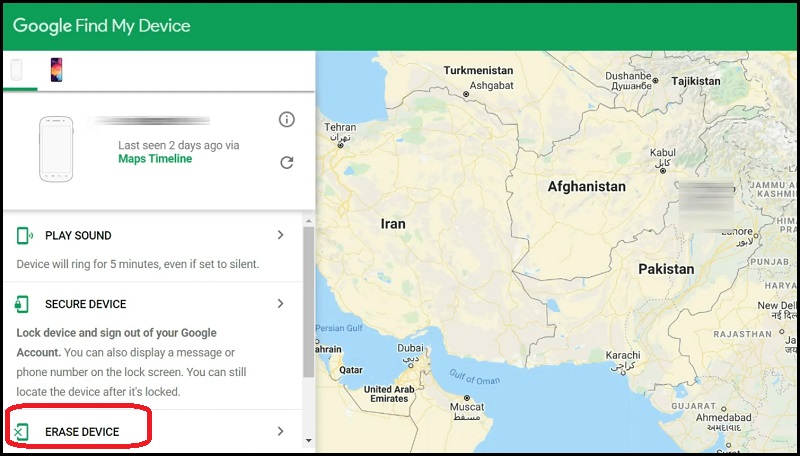This screenshot has height=456, width=800.
Task: Click the device info icon
Action: pos(287,120)
